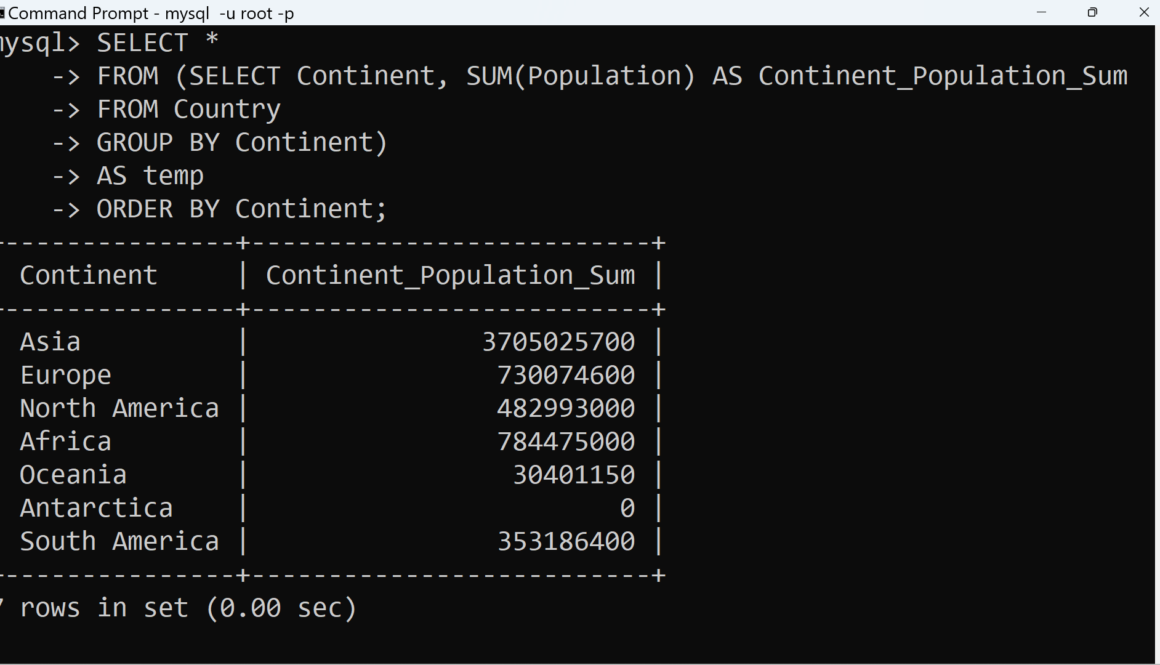Image resolution: width=1160 pixels, height=665 pixels.
Task: Click Africa's population value 784475000
Action: coord(566,441)
